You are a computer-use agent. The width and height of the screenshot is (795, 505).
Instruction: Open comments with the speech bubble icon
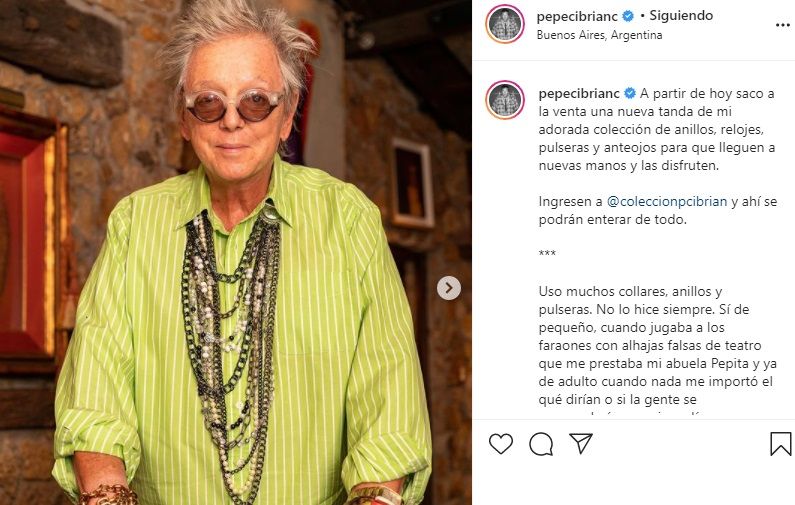[x=540, y=444]
